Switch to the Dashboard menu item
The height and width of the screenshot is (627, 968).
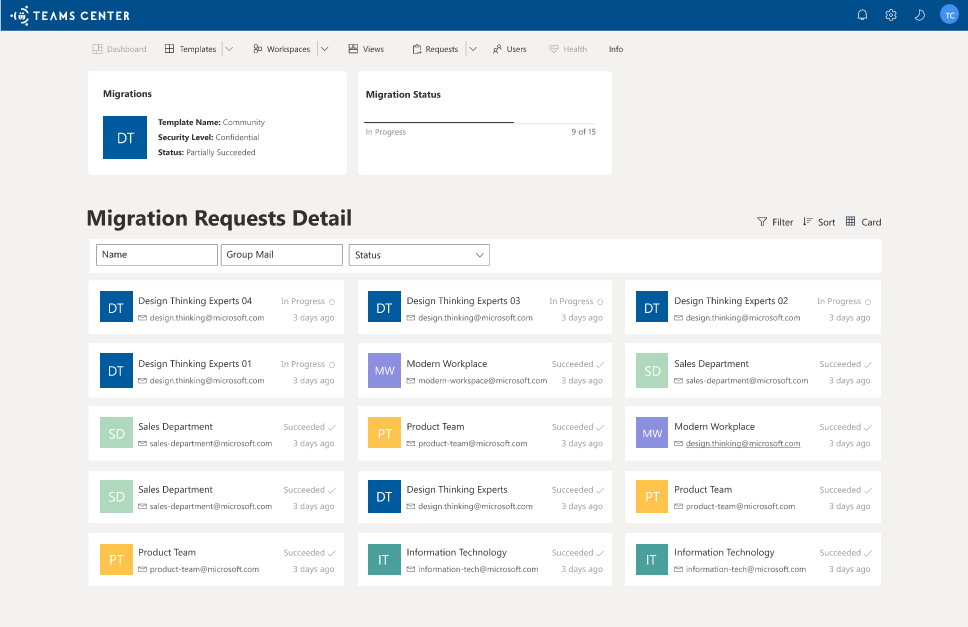pyautogui.click(x=119, y=48)
